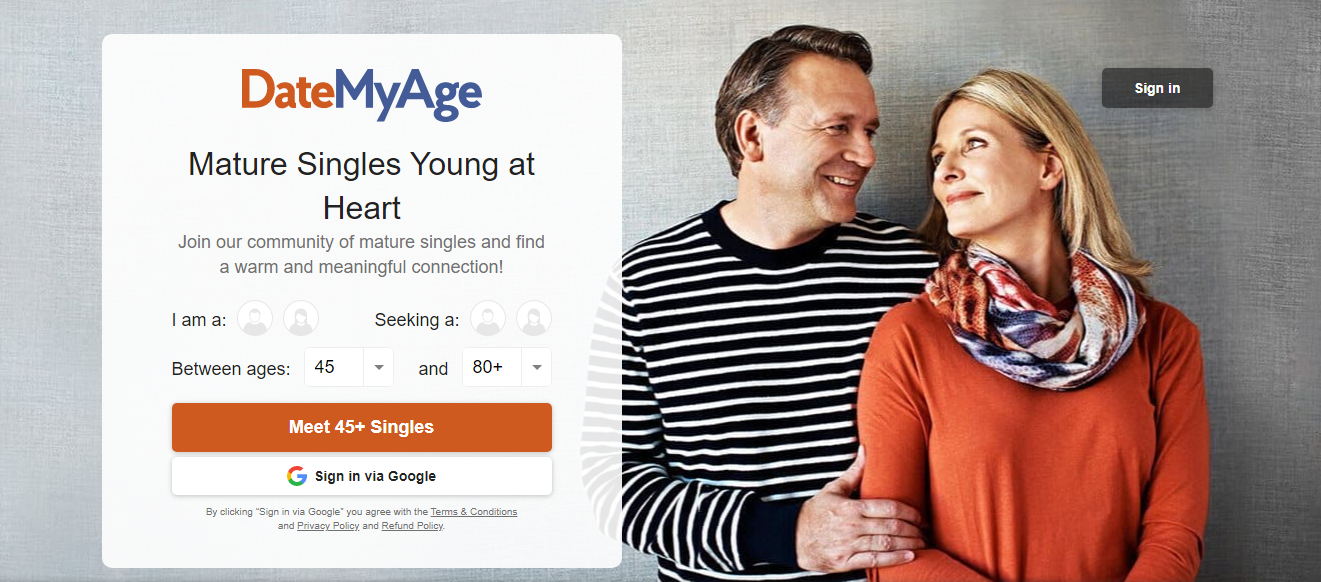Click the Sign in via Google button
The height and width of the screenshot is (582, 1321).
[361, 476]
